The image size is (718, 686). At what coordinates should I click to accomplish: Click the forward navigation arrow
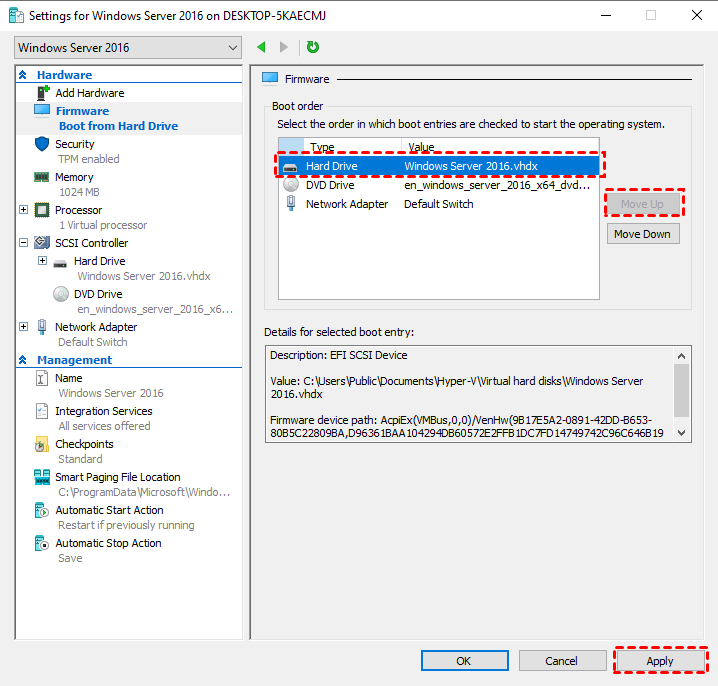coord(284,47)
